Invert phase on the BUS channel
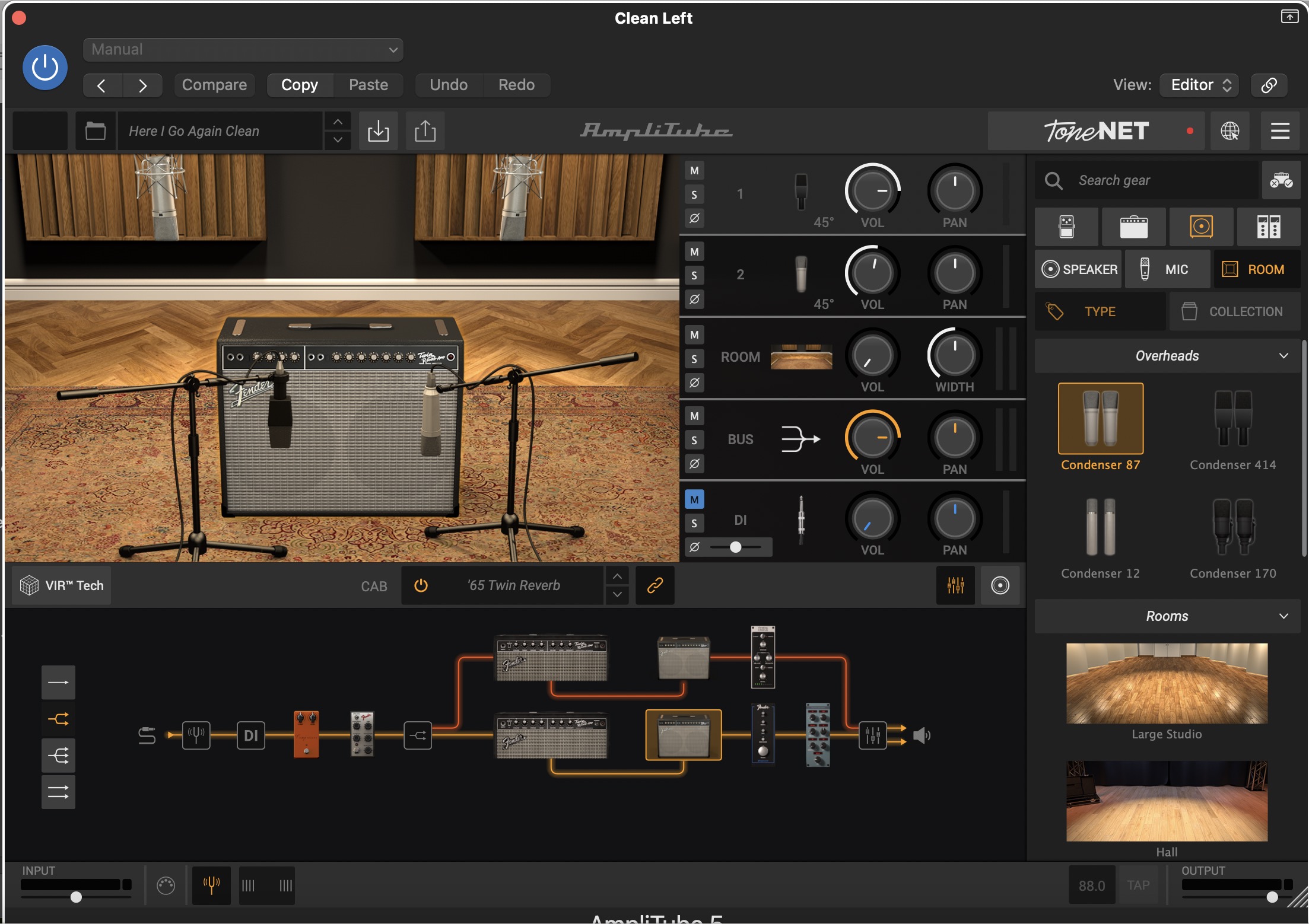The height and width of the screenshot is (924, 1309). pyautogui.click(x=694, y=464)
